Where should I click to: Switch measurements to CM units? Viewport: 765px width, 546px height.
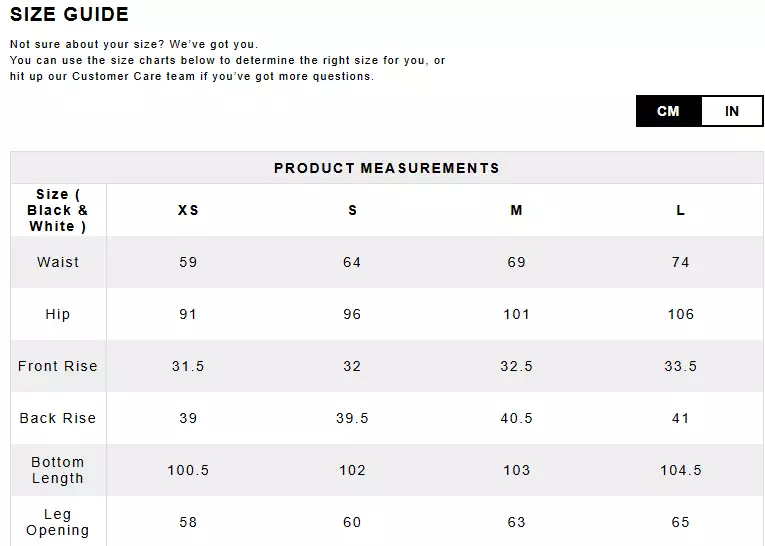[x=668, y=111]
